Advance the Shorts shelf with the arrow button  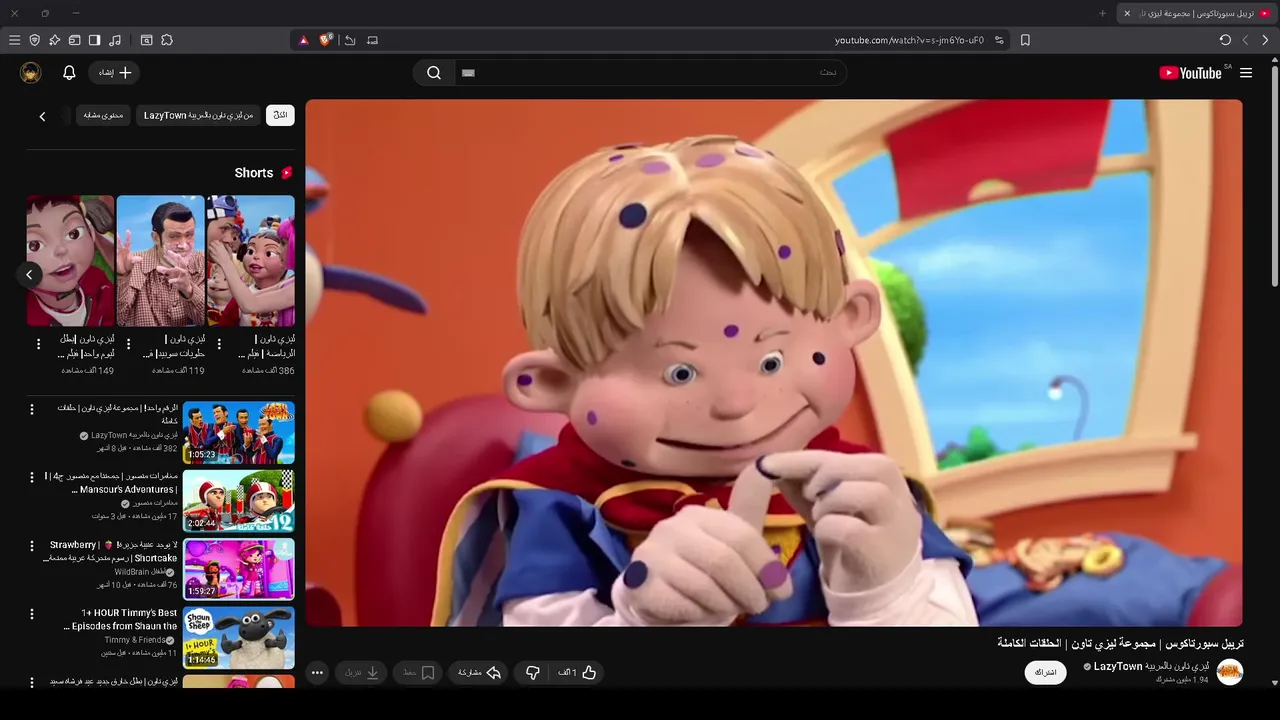29,274
